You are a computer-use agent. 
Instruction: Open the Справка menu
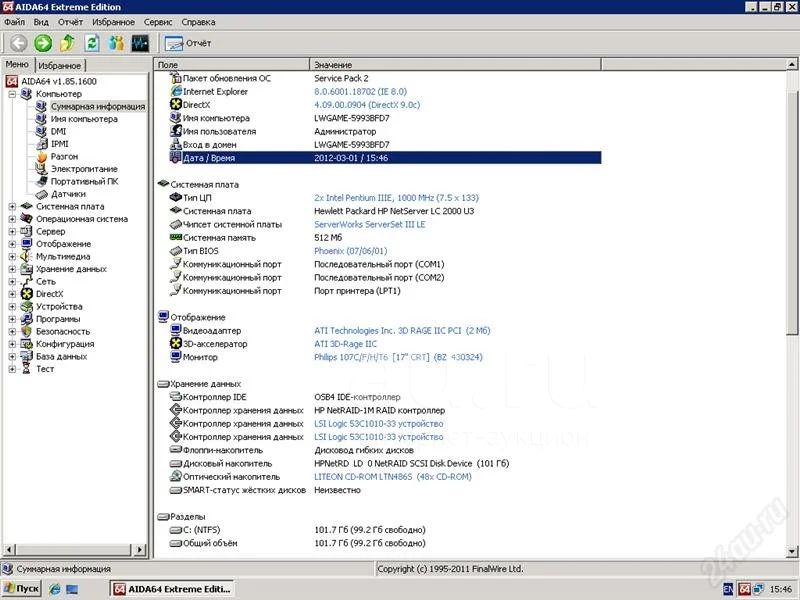[x=198, y=22]
